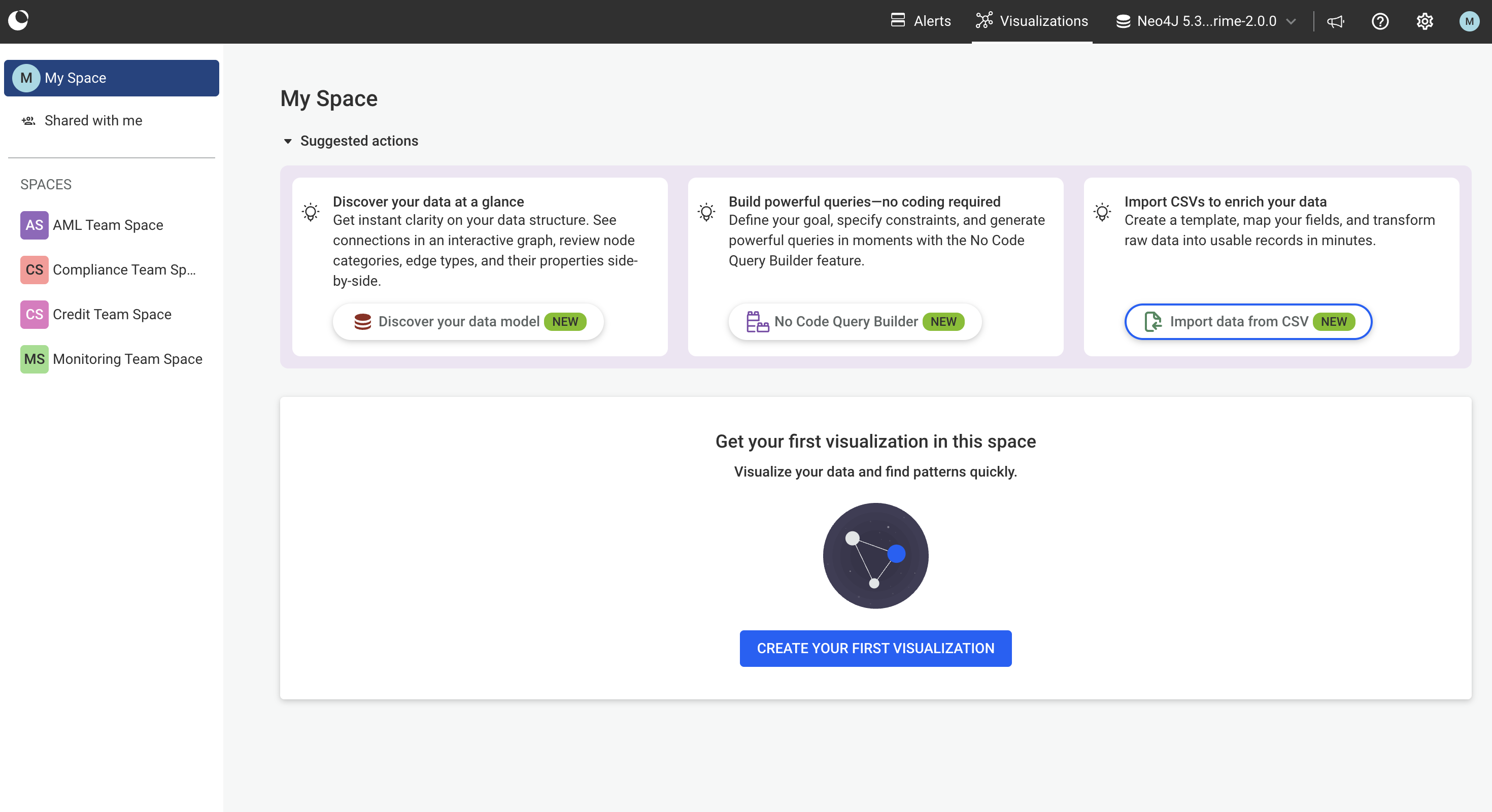Click the Monitoring Team Space MS badge
The width and height of the screenshot is (1492, 812).
click(x=34, y=359)
